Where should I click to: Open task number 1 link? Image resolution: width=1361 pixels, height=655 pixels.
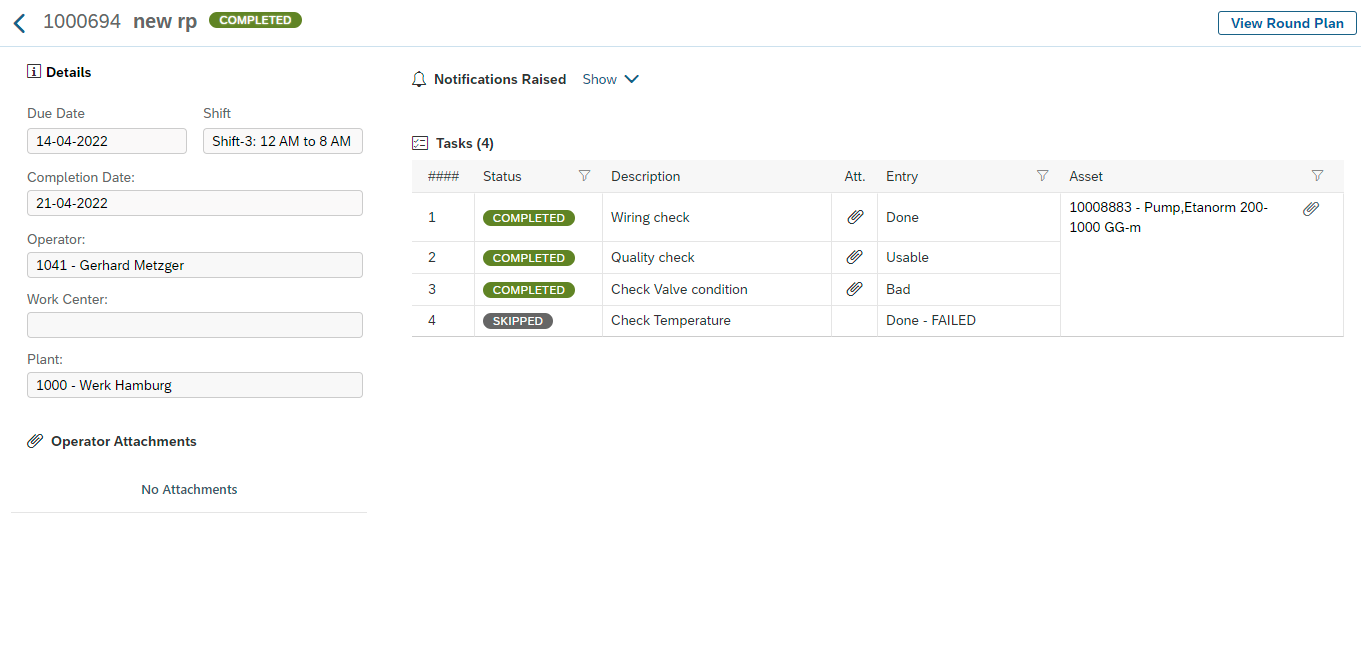click(x=432, y=217)
